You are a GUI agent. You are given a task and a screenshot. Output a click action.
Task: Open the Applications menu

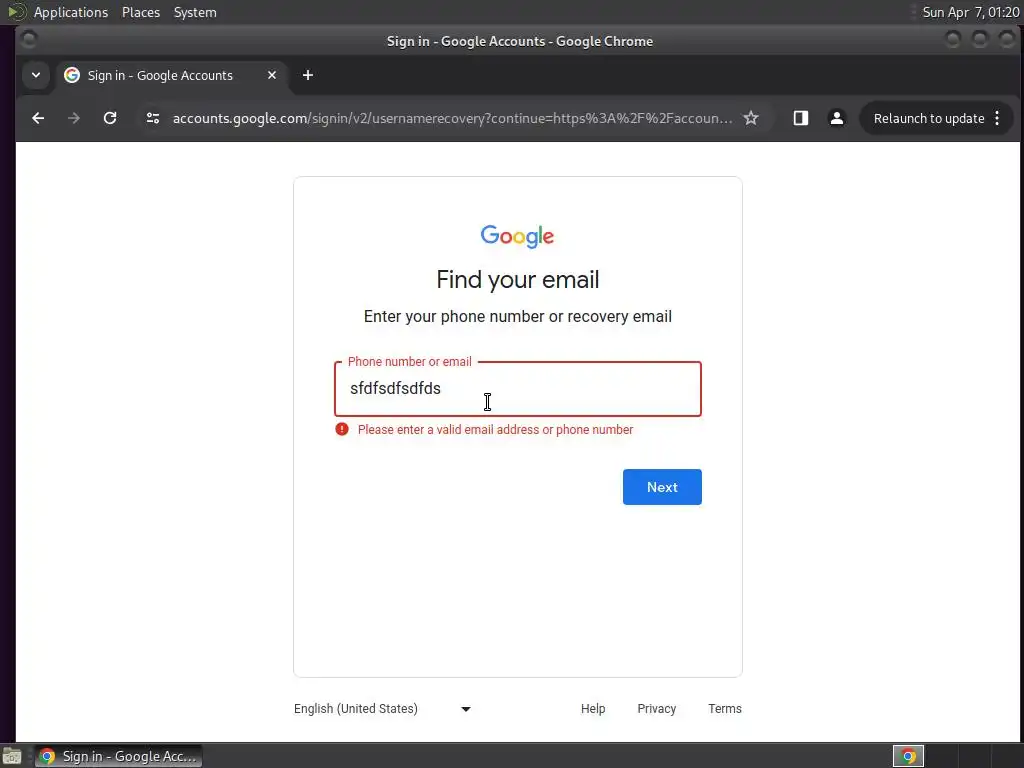tap(71, 12)
